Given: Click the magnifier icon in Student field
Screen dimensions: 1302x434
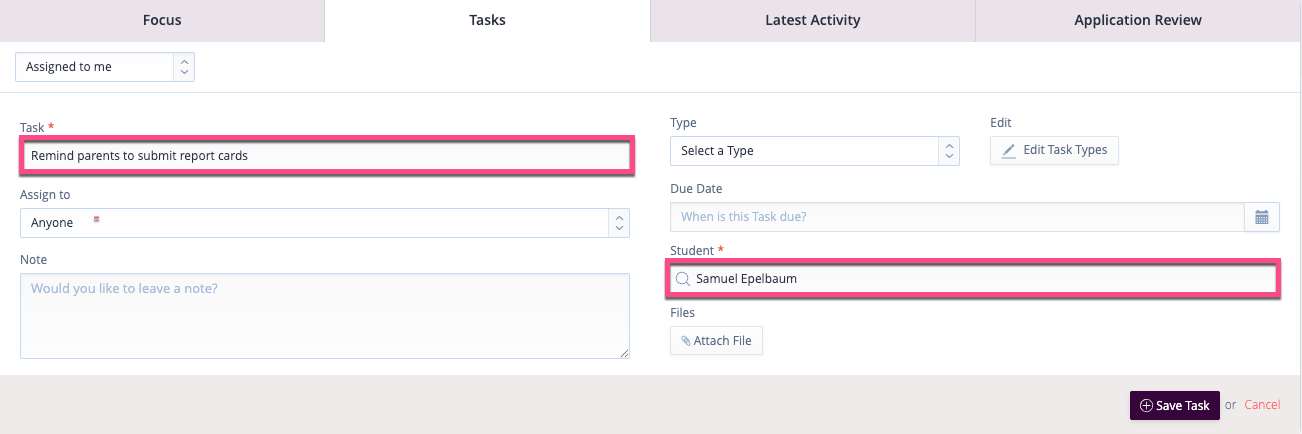Looking at the screenshot, I should [x=683, y=279].
